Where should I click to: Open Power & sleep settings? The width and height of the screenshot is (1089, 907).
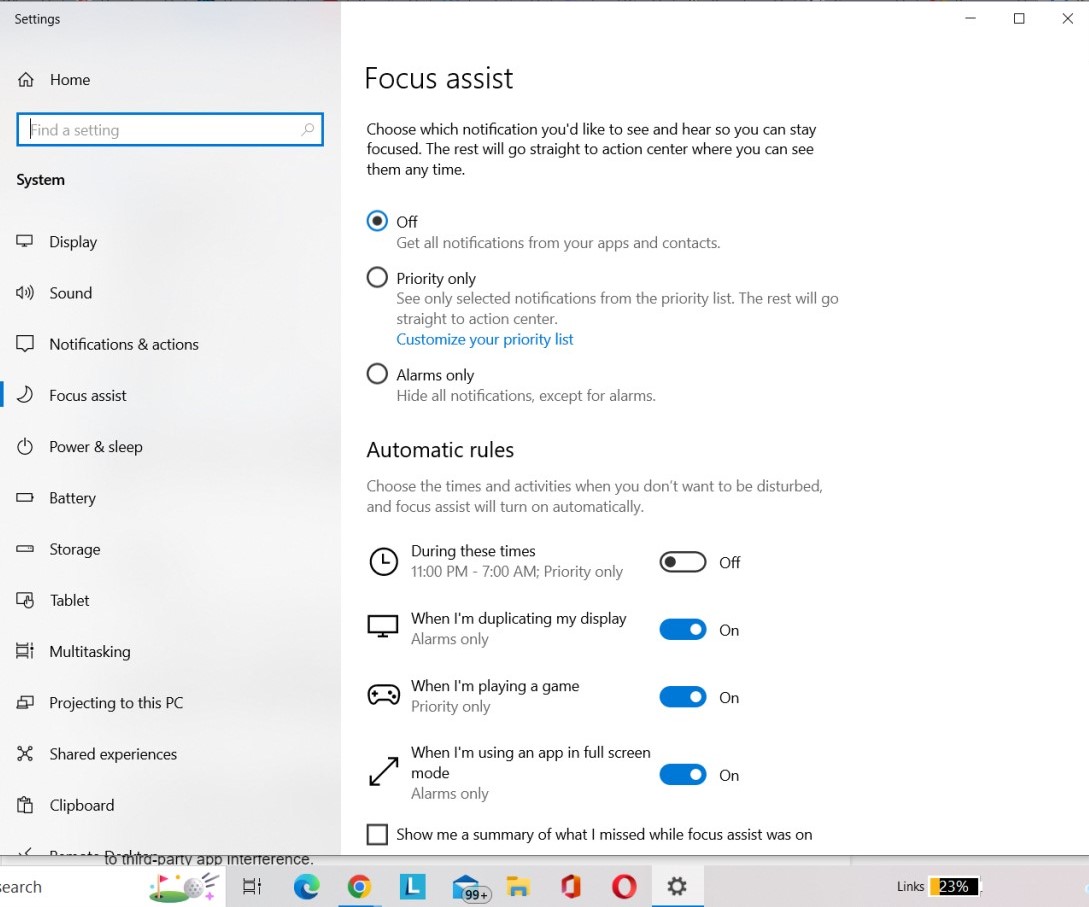pos(96,447)
